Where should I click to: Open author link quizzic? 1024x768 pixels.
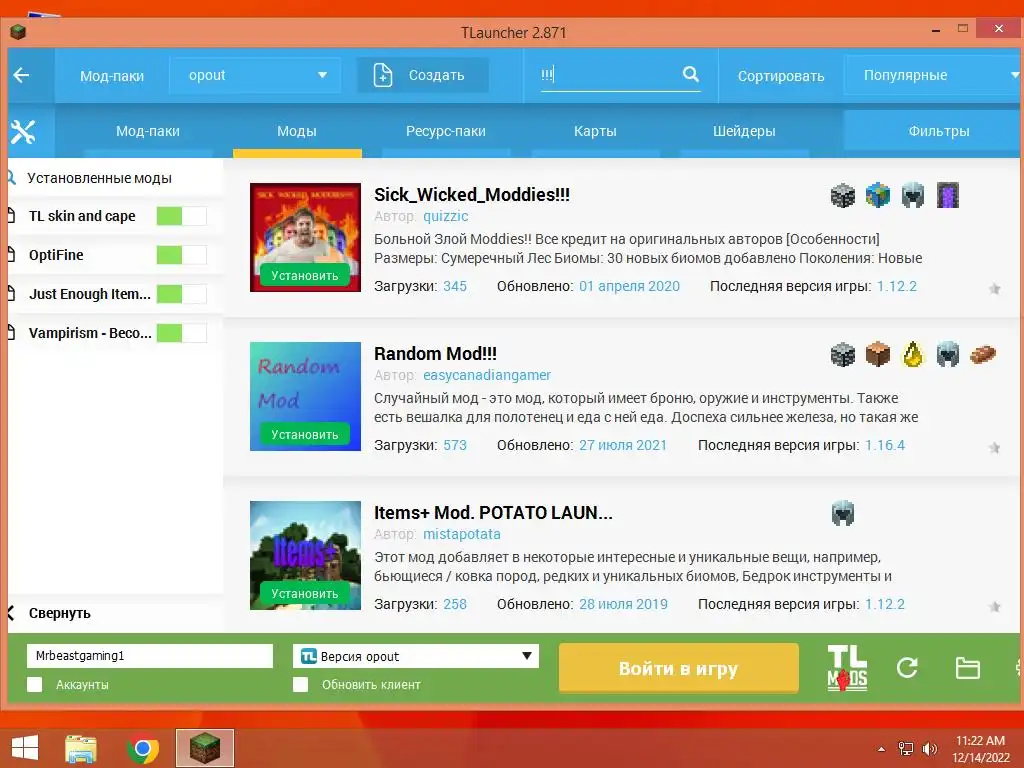pyautogui.click(x=445, y=216)
